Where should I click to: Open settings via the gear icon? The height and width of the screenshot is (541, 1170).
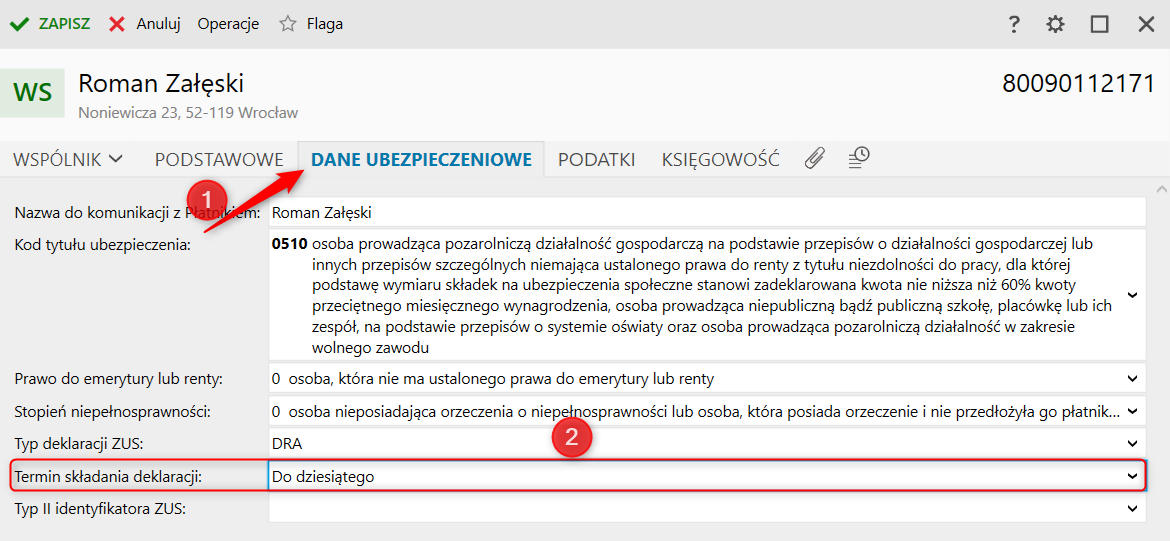pos(1055,24)
